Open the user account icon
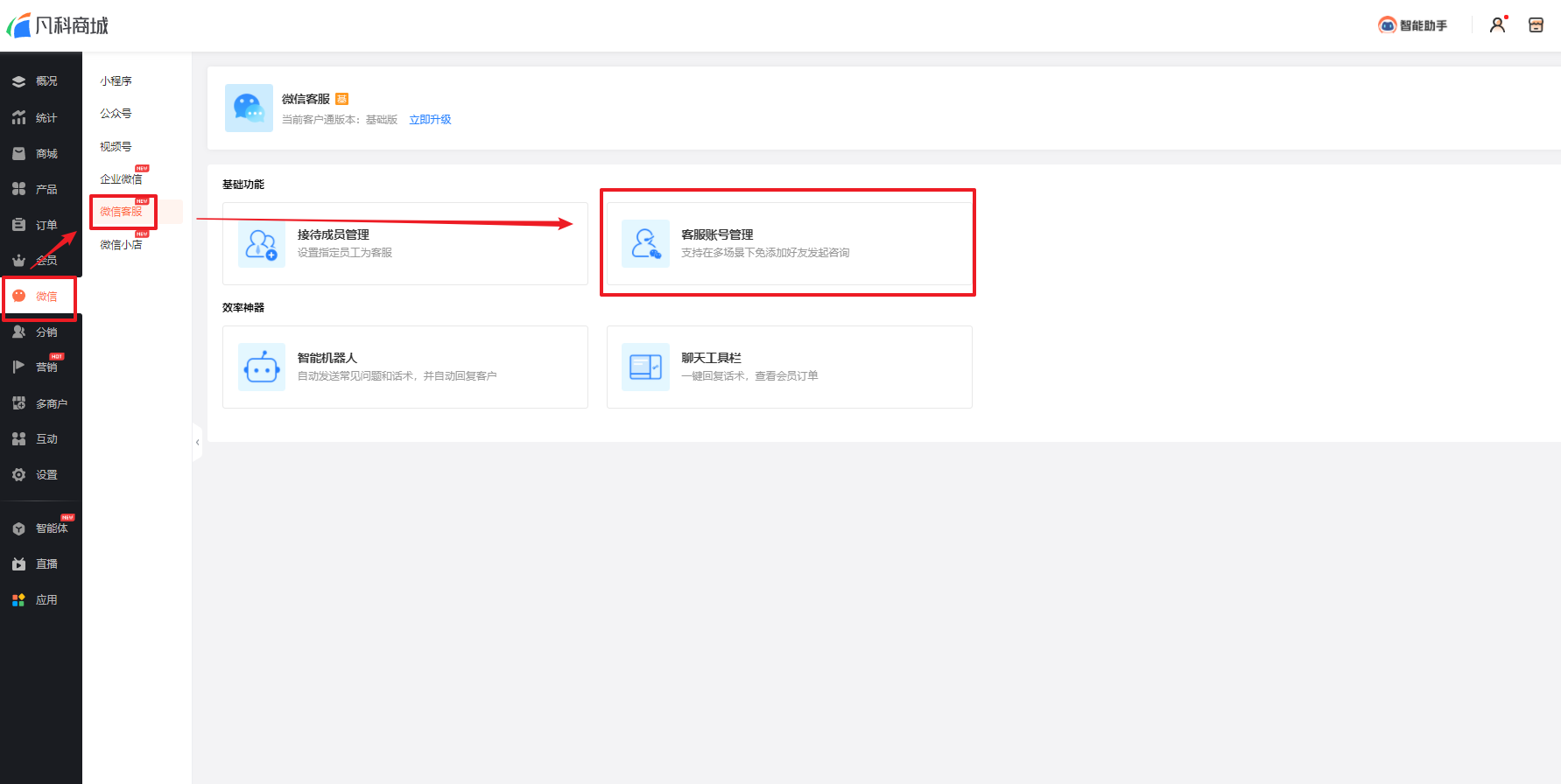Viewport: 1561px width, 784px height. 1498,24
